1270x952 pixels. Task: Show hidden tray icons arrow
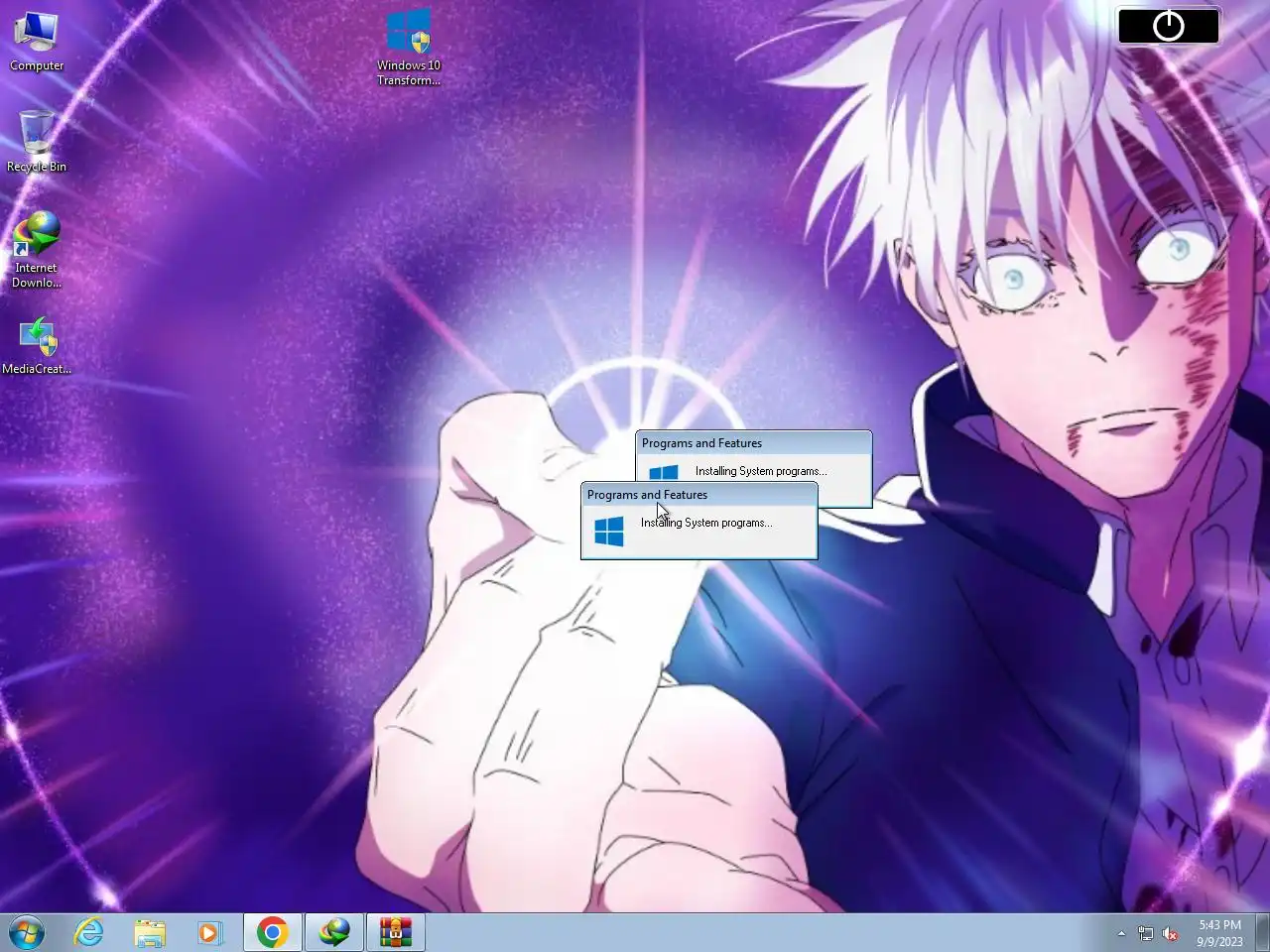pyautogui.click(x=1121, y=933)
